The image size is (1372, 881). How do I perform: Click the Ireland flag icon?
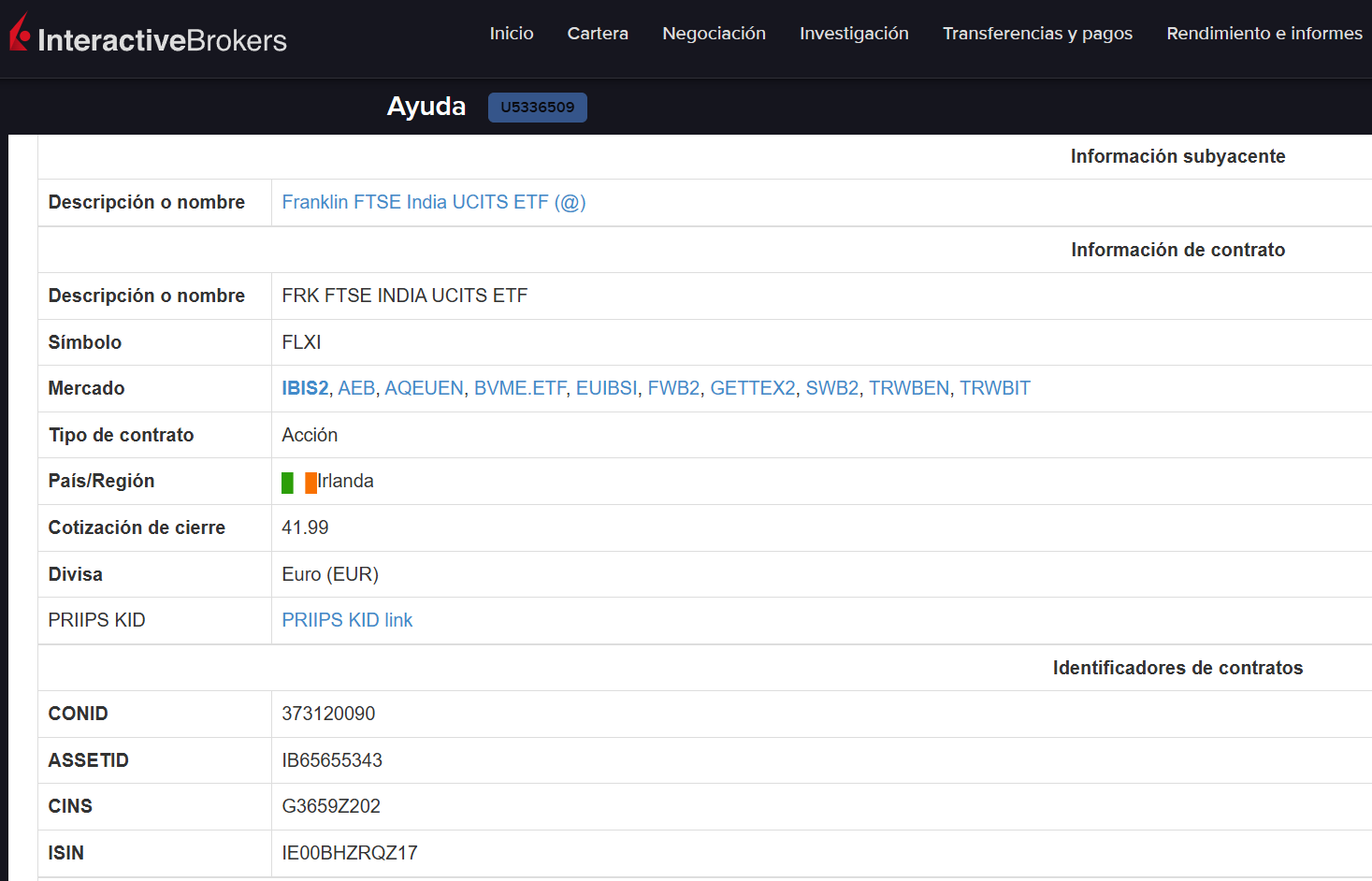tap(299, 483)
